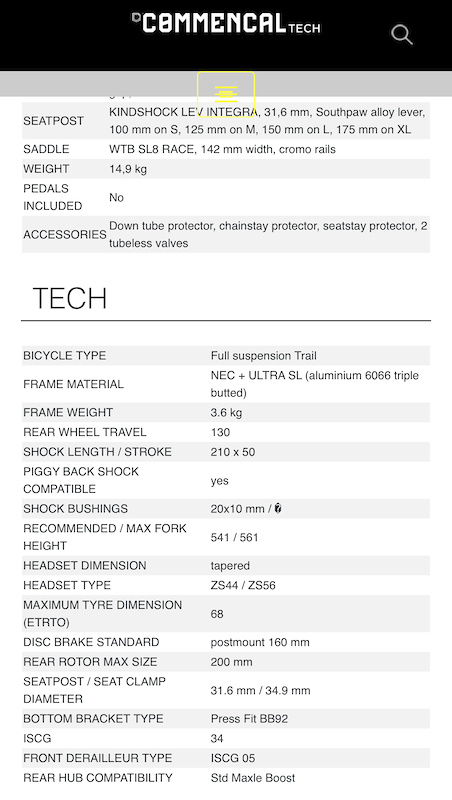
Task: Select the FRAME MATERIAL value text
Action: coord(315,384)
